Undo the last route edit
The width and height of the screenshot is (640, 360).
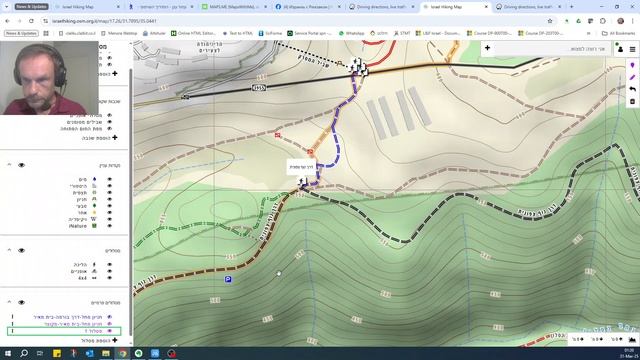coord(632,89)
